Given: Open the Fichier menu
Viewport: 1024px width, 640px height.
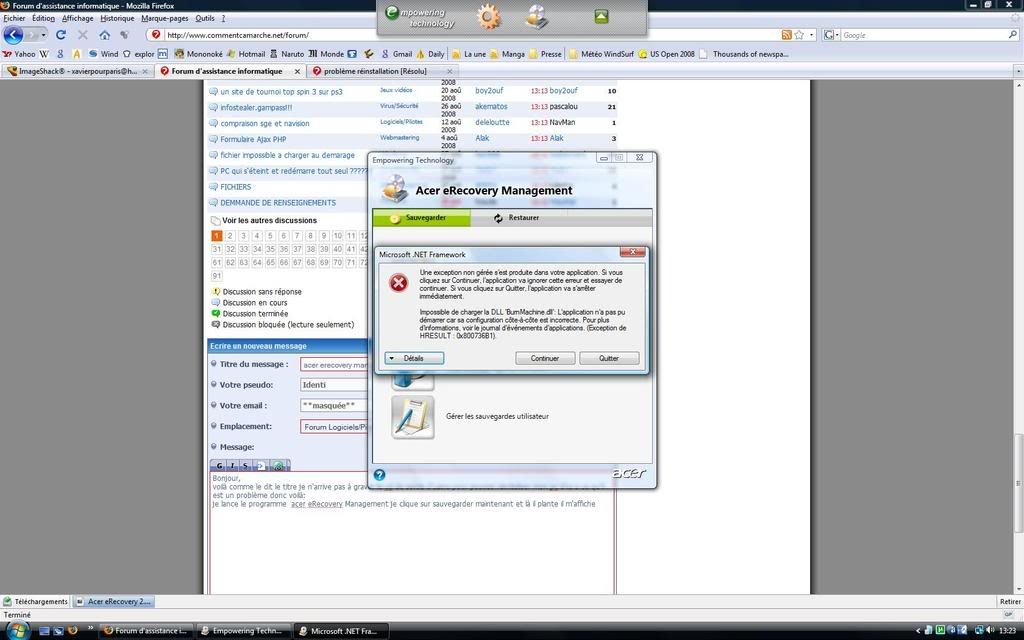Looking at the screenshot, I should pos(14,18).
